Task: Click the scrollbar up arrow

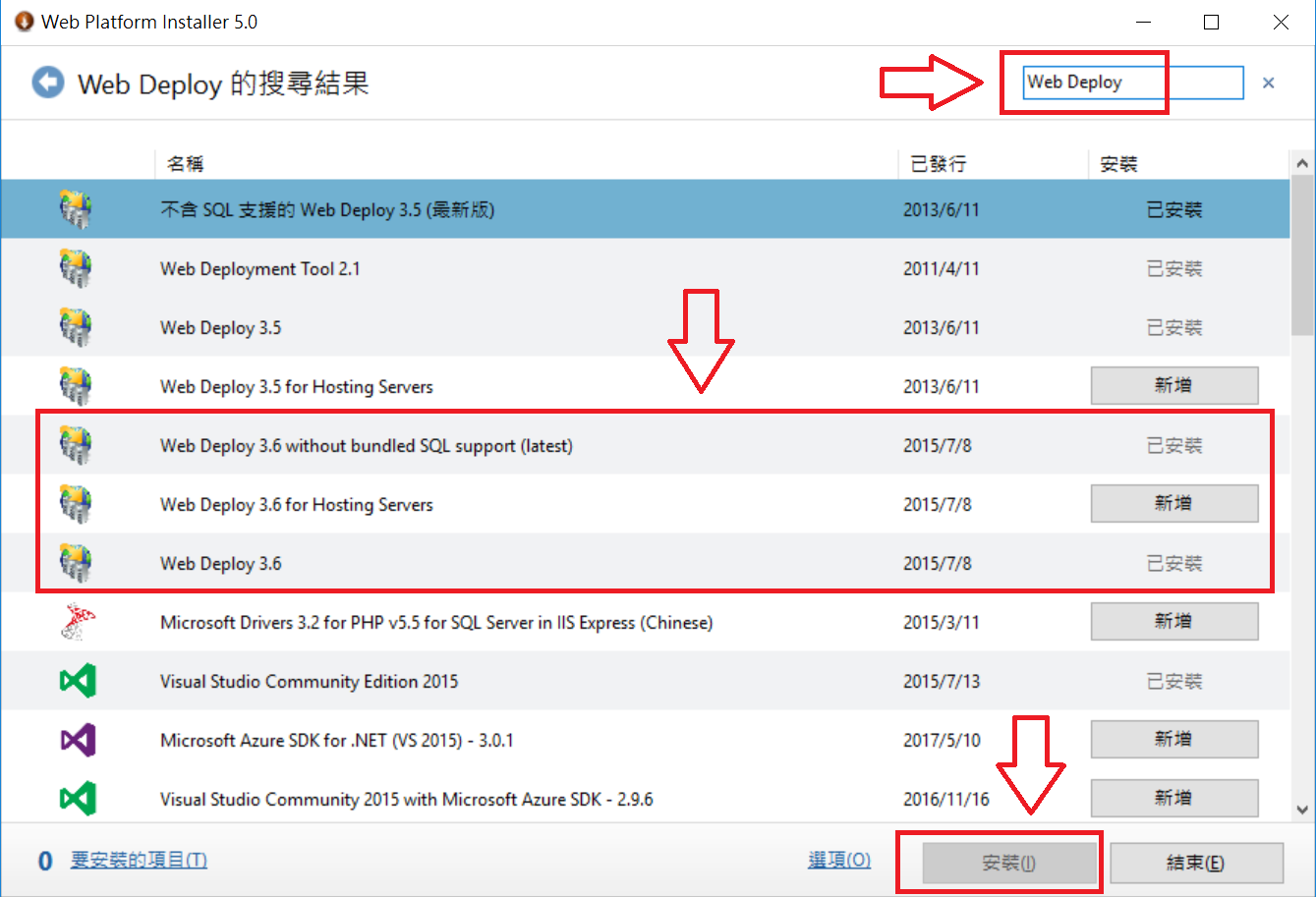Action: 1303,163
